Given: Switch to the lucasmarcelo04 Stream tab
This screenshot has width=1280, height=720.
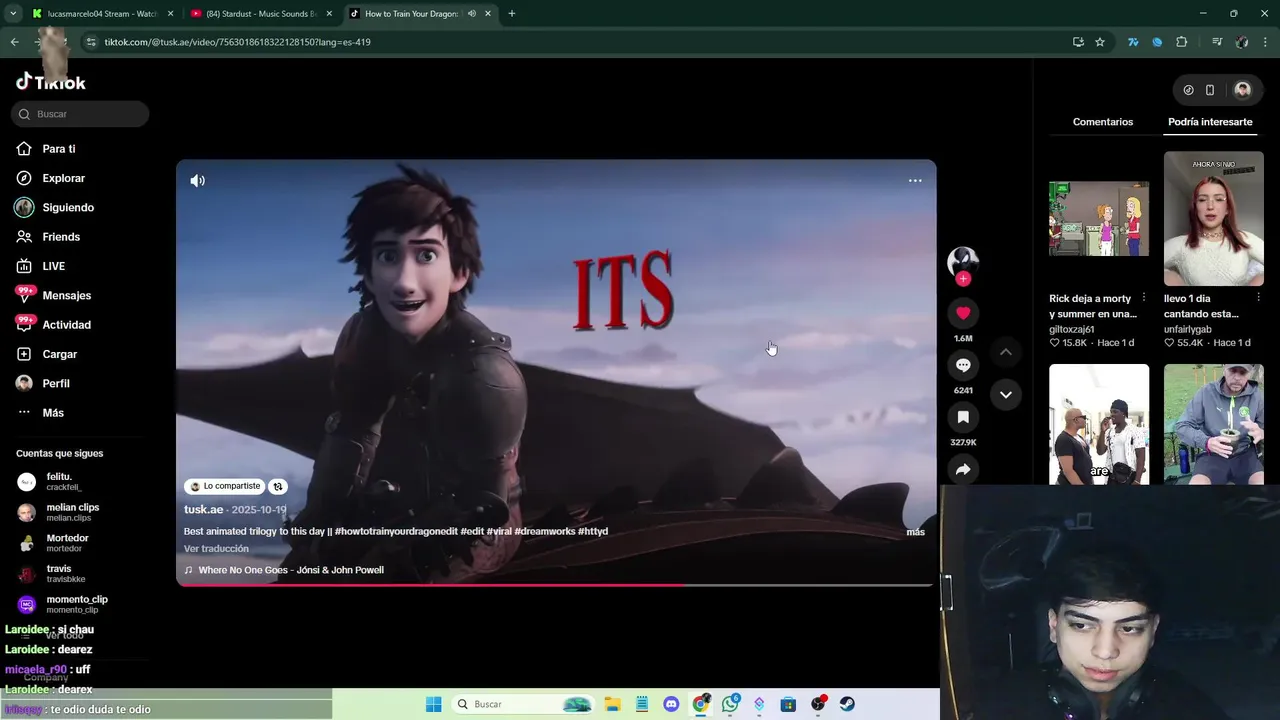Looking at the screenshot, I should pyautogui.click(x=102, y=14).
